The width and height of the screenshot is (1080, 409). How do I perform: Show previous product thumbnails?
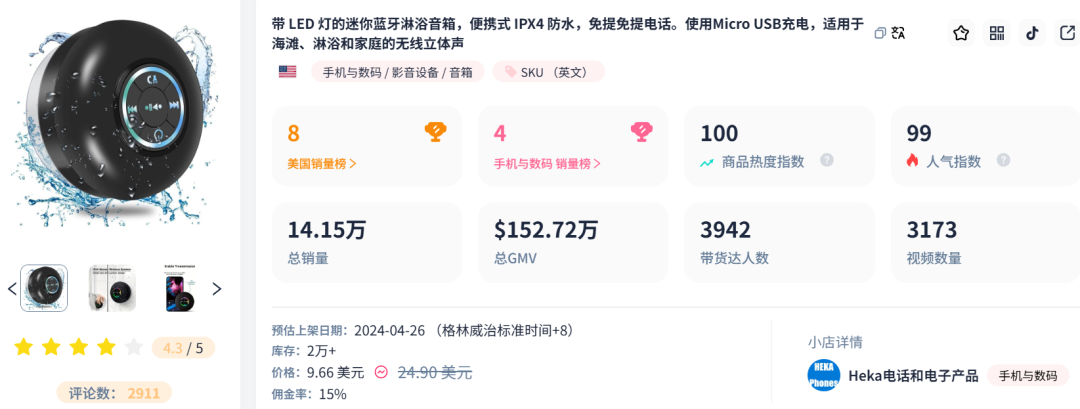pyautogui.click(x=12, y=289)
